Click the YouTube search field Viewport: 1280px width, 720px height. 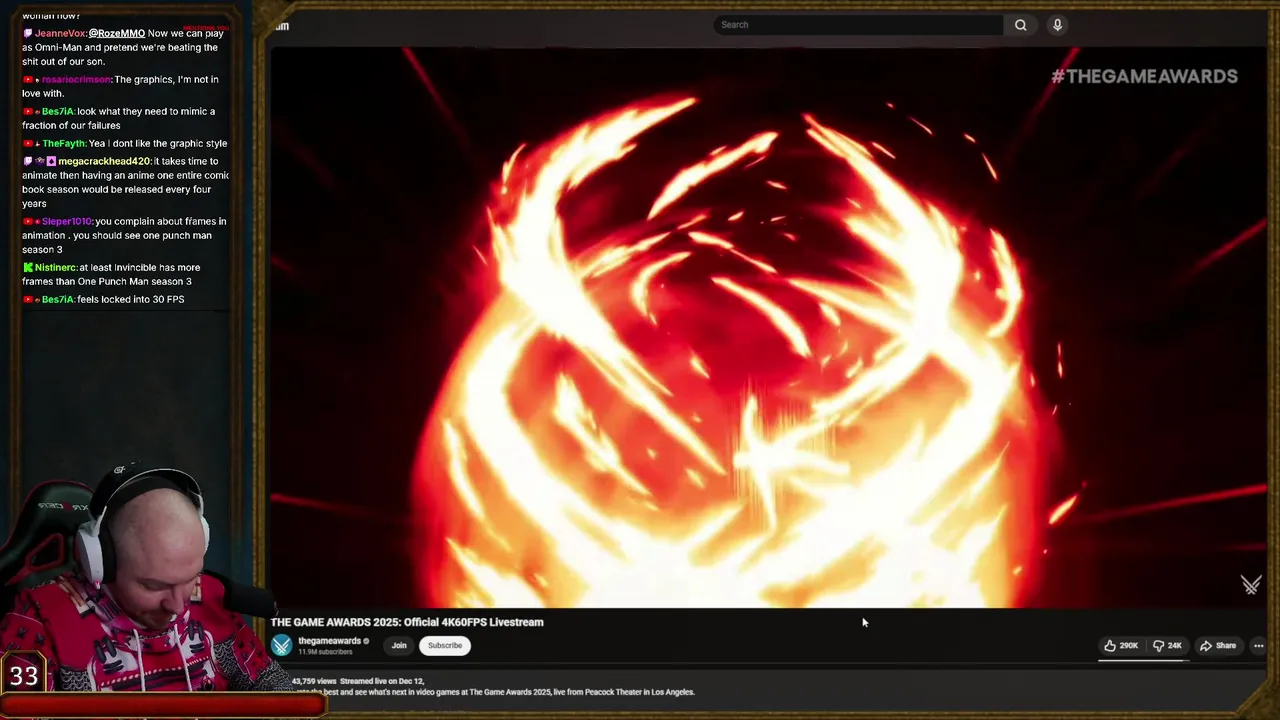pos(858,25)
